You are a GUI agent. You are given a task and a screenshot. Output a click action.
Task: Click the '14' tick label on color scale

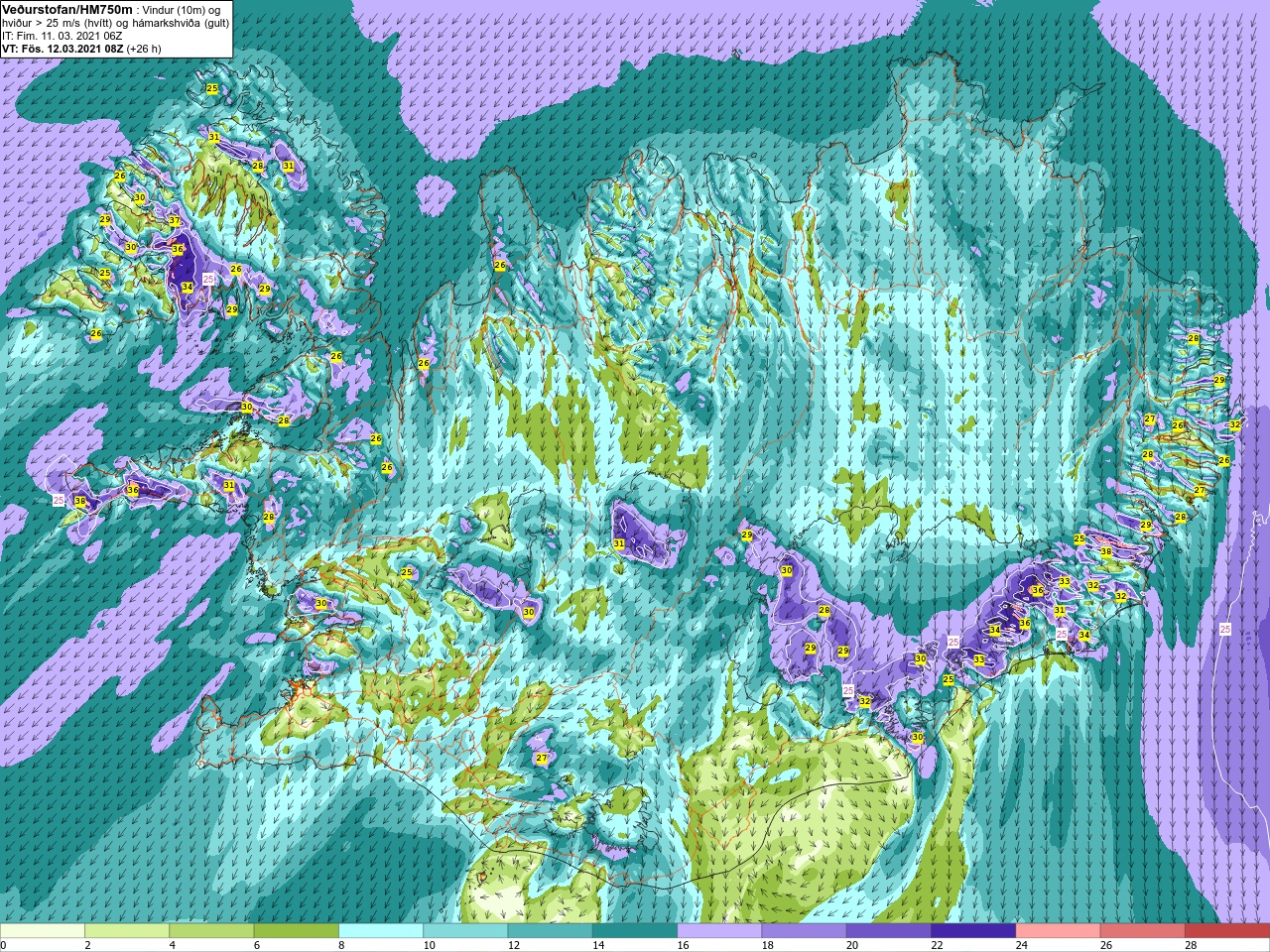(599, 945)
